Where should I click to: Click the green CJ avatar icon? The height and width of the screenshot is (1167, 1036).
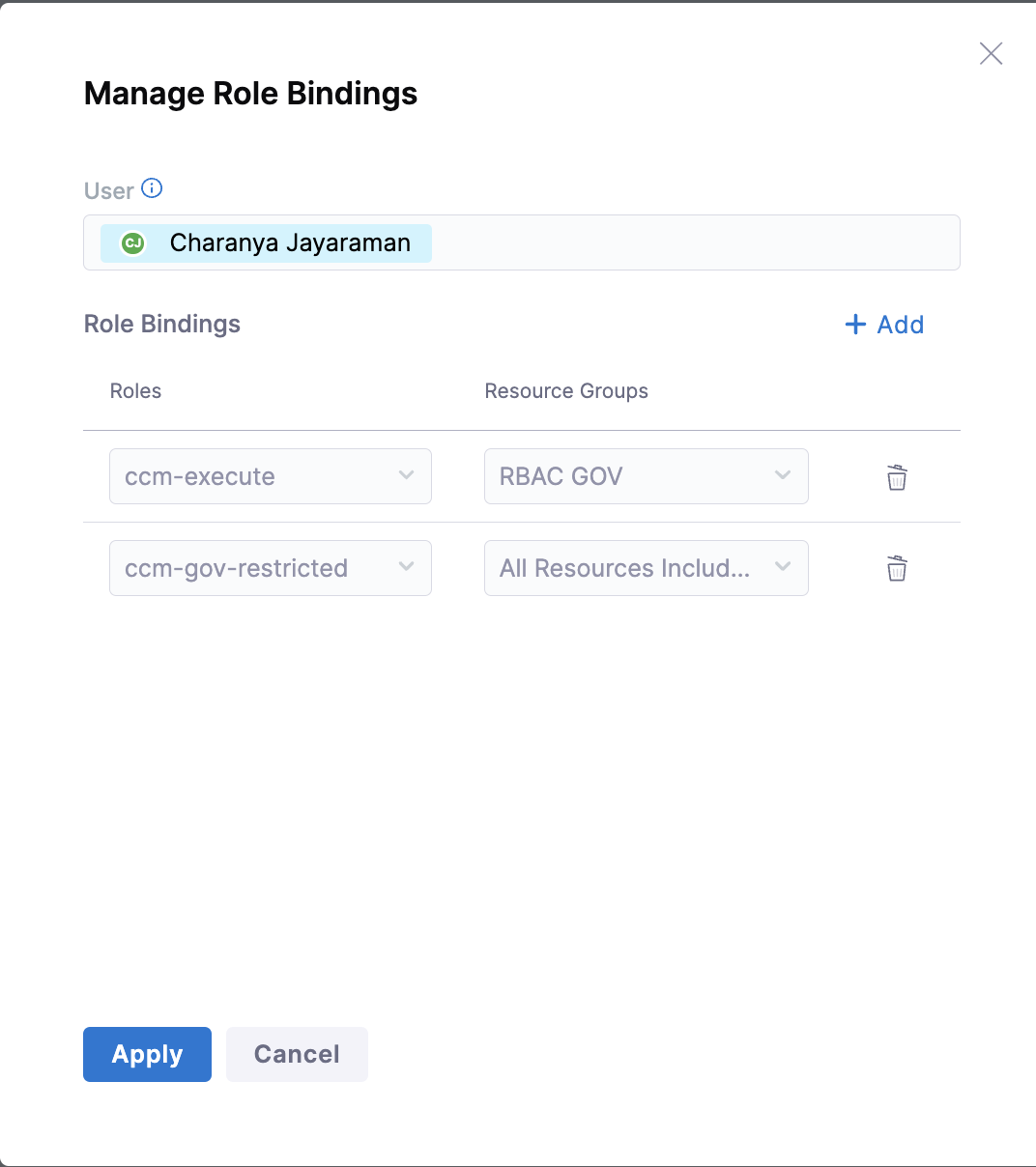[133, 243]
